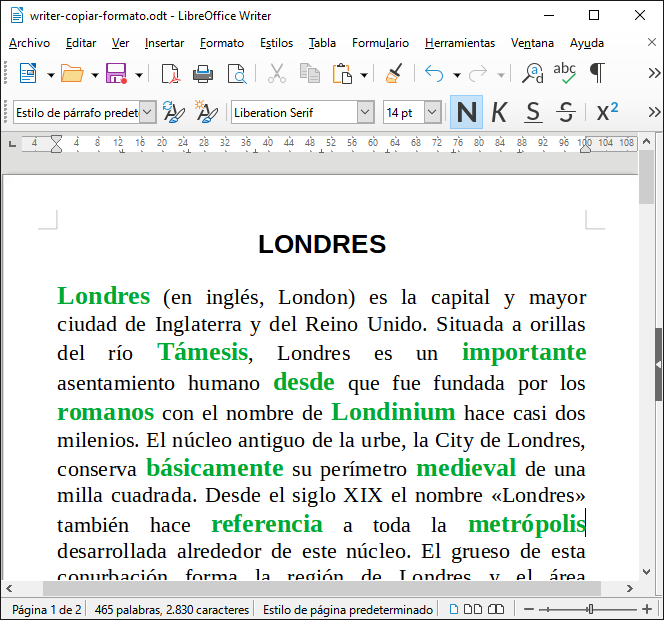
Task: Open the Archivo menu
Action: point(29,43)
